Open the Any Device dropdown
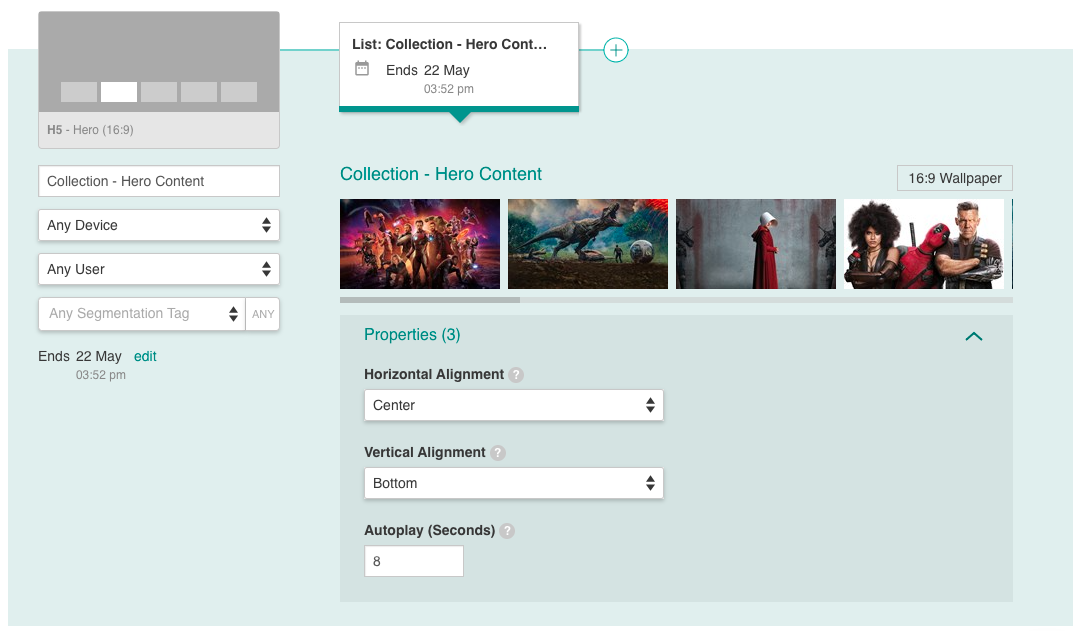This screenshot has height=631, width=1080. (159, 225)
